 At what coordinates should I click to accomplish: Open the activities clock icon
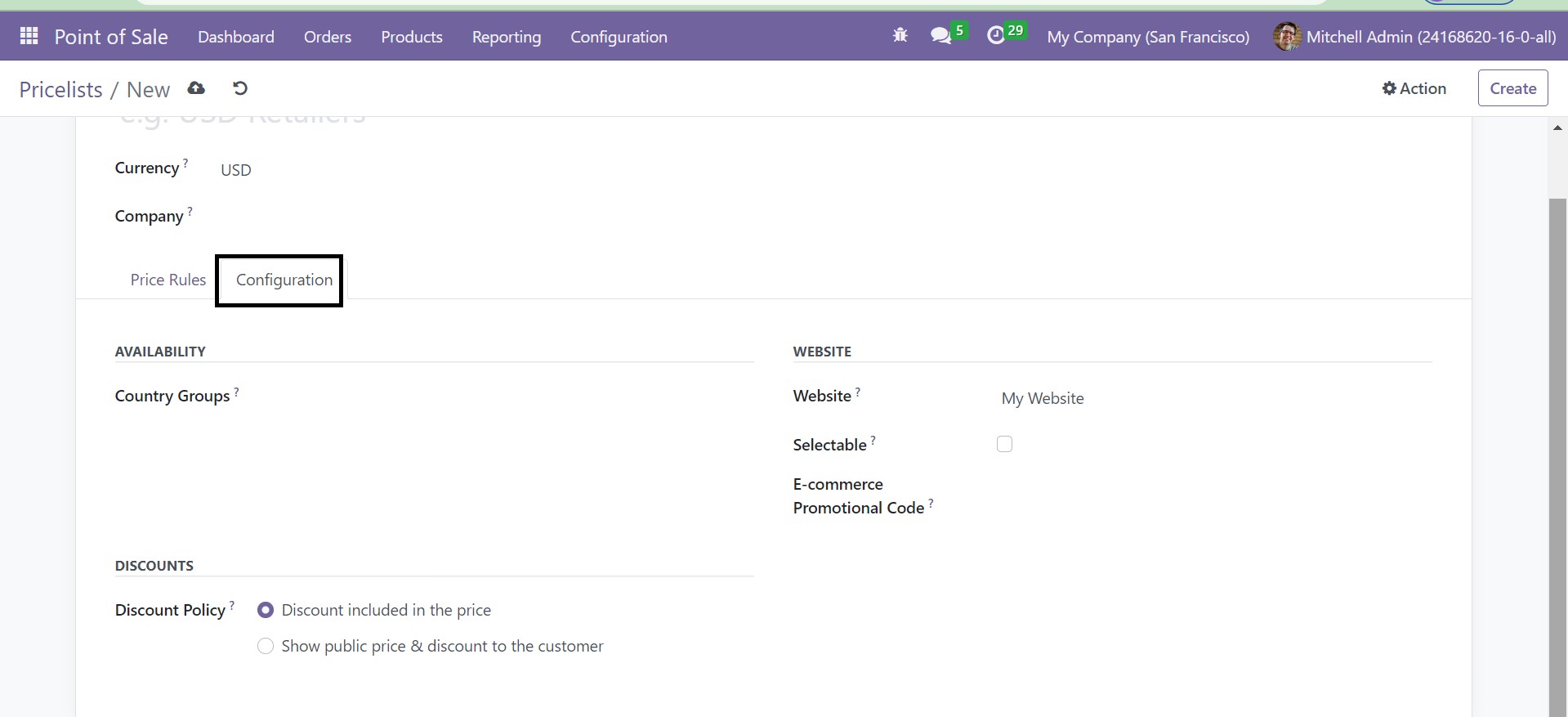click(995, 36)
